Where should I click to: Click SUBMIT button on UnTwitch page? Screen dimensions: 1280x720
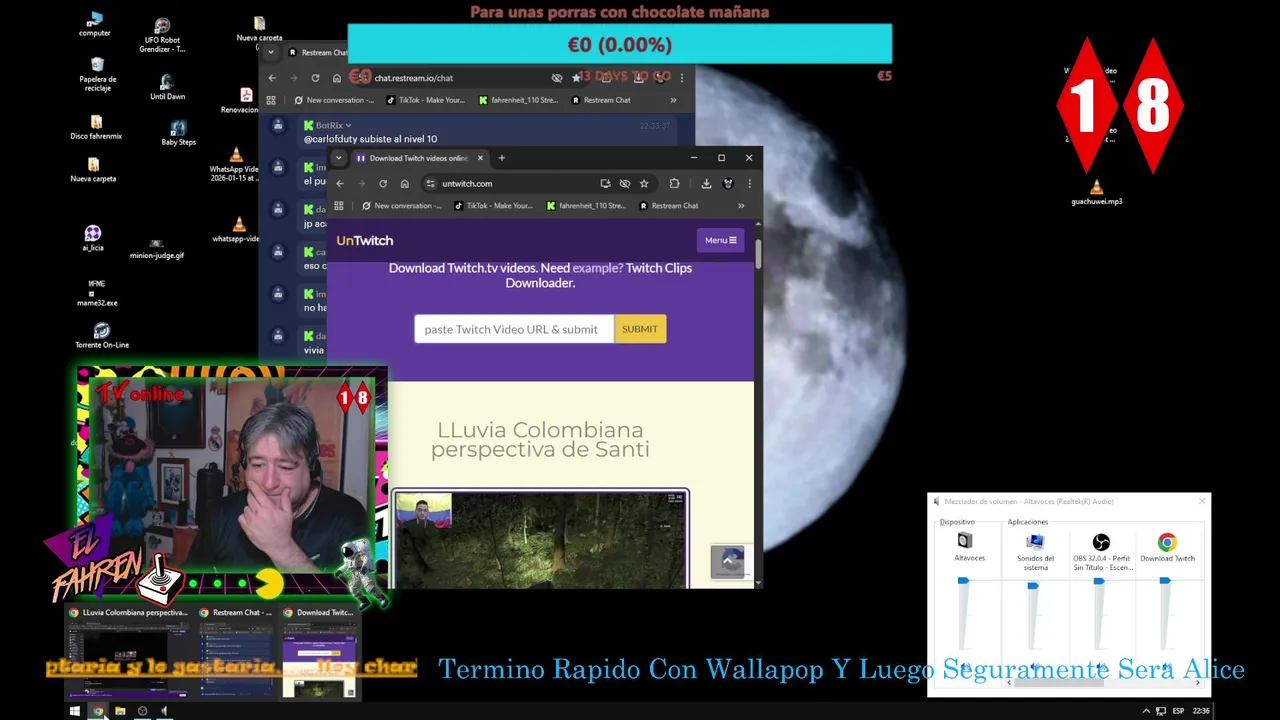click(640, 329)
